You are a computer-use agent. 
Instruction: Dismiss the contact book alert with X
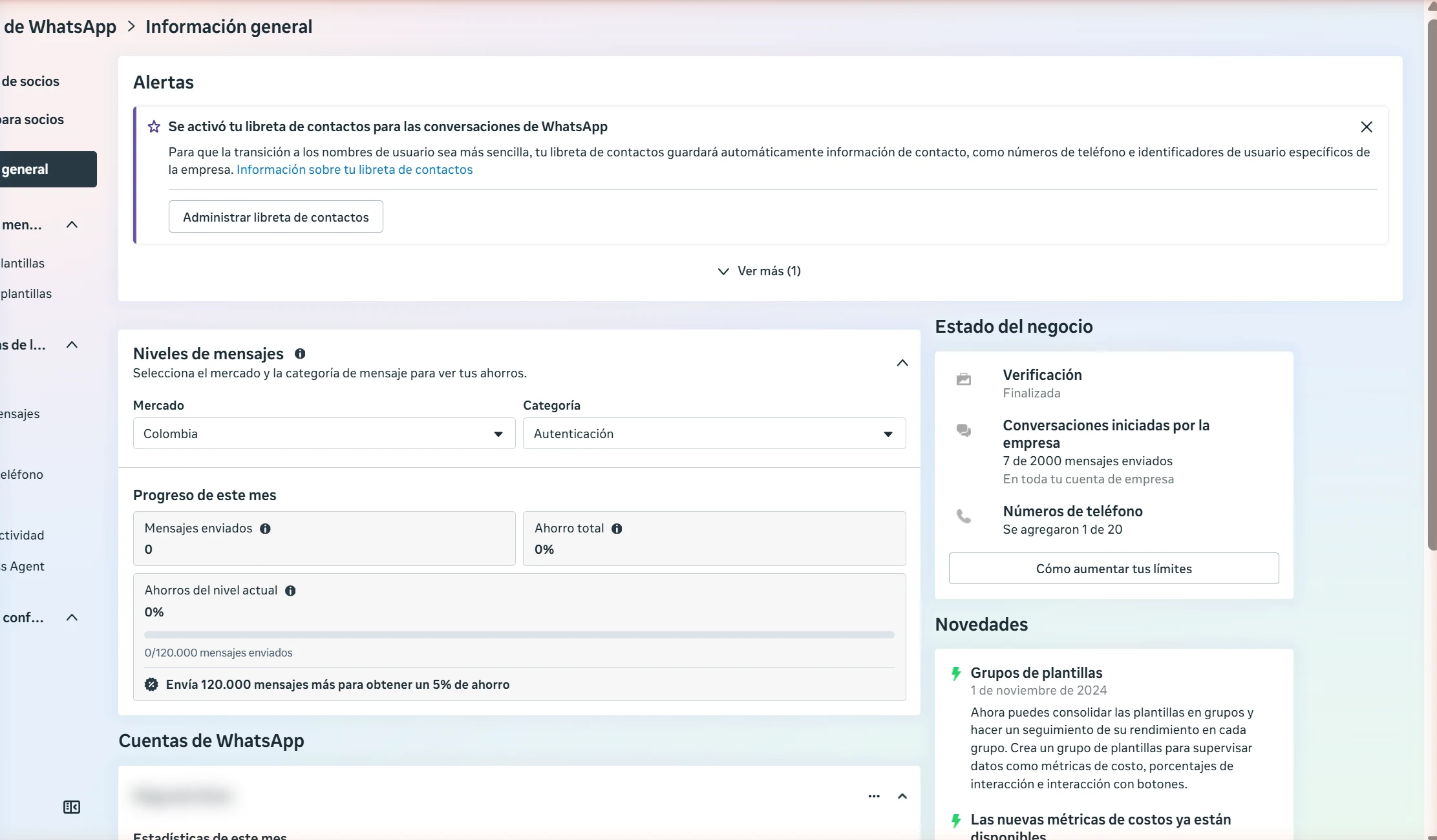point(1366,127)
